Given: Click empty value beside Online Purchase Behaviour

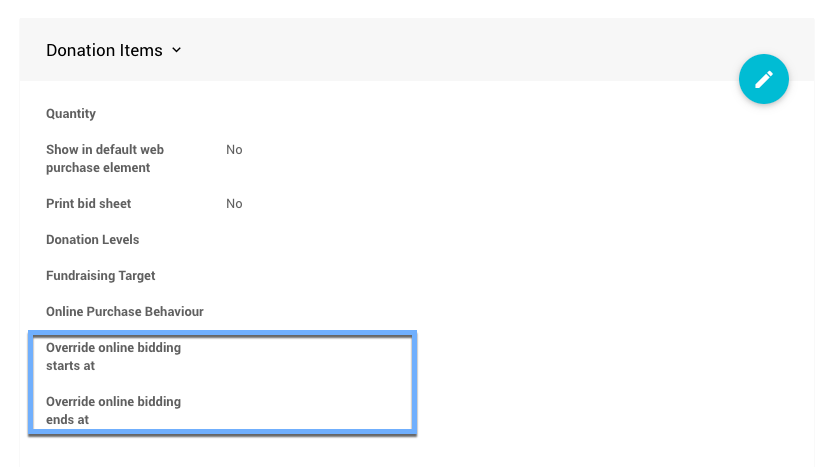Looking at the screenshot, I should tap(300, 312).
